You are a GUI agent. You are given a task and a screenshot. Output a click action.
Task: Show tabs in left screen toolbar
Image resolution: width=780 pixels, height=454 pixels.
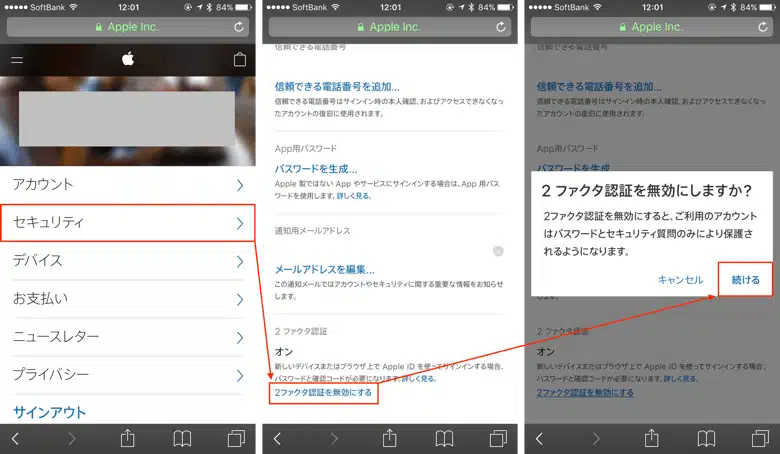pyautogui.click(x=236, y=439)
